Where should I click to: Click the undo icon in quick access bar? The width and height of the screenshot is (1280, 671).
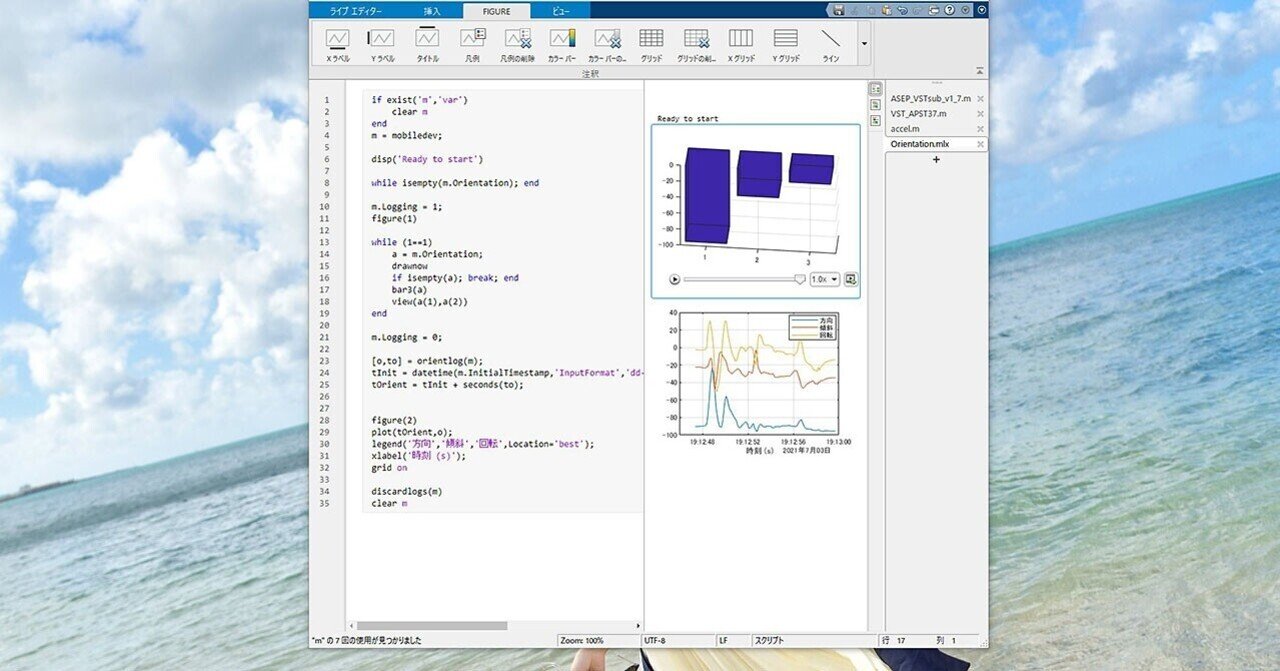point(903,10)
